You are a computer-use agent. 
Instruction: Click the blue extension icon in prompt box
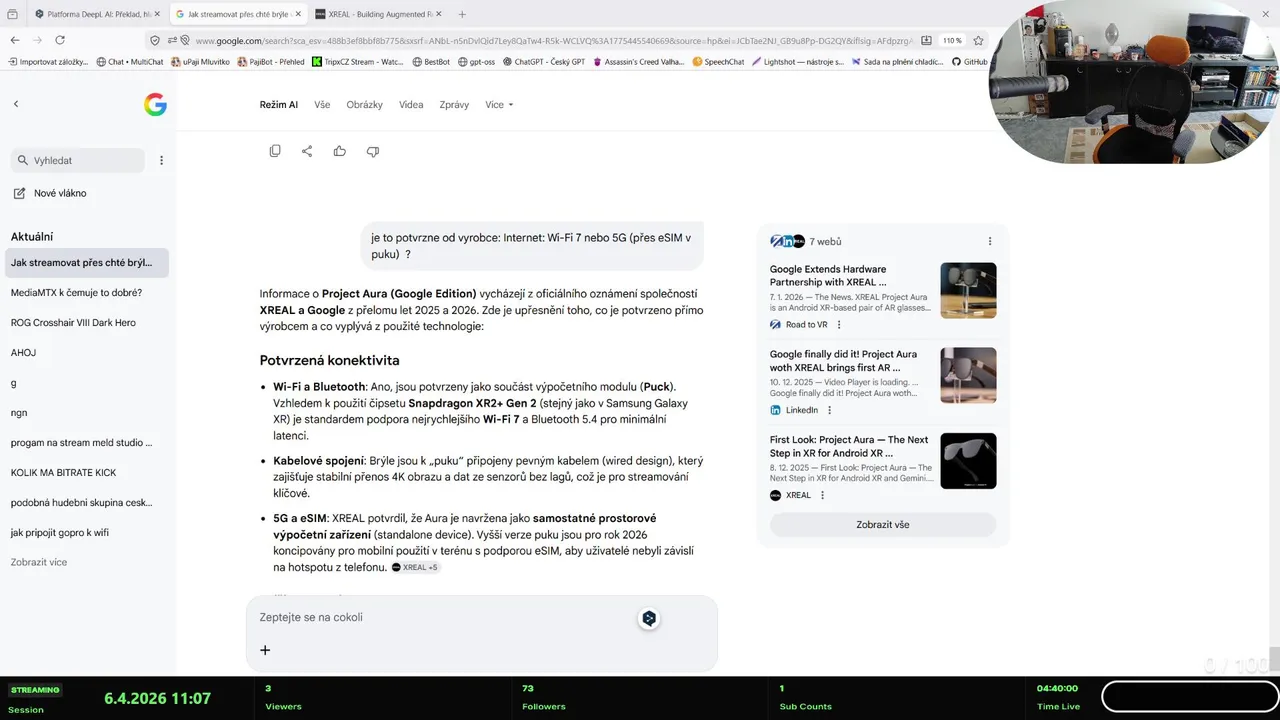pos(649,619)
